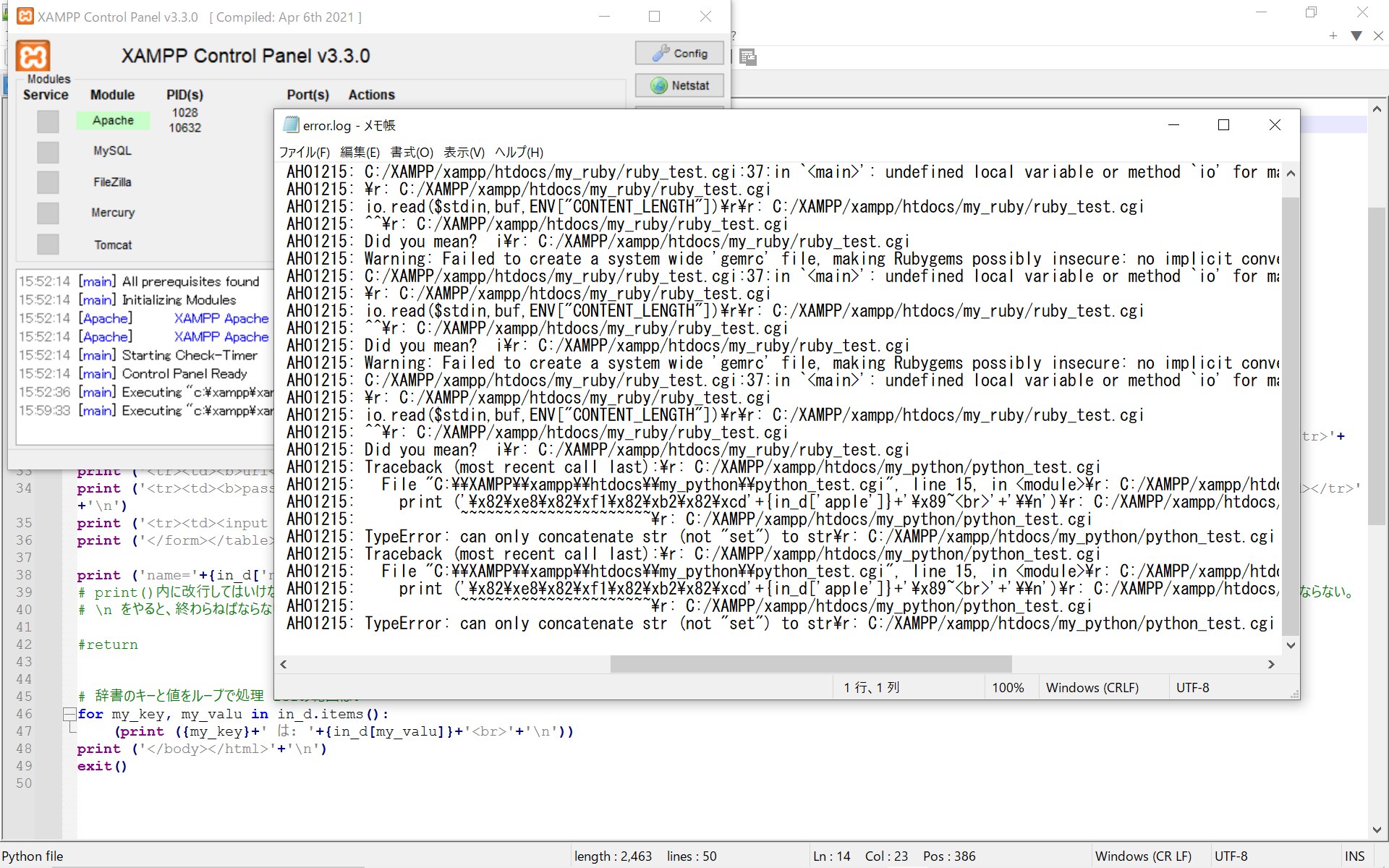Click the MySQL module label
Image resolution: width=1389 pixels, height=868 pixels.
pyautogui.click(x=112, y=151)
